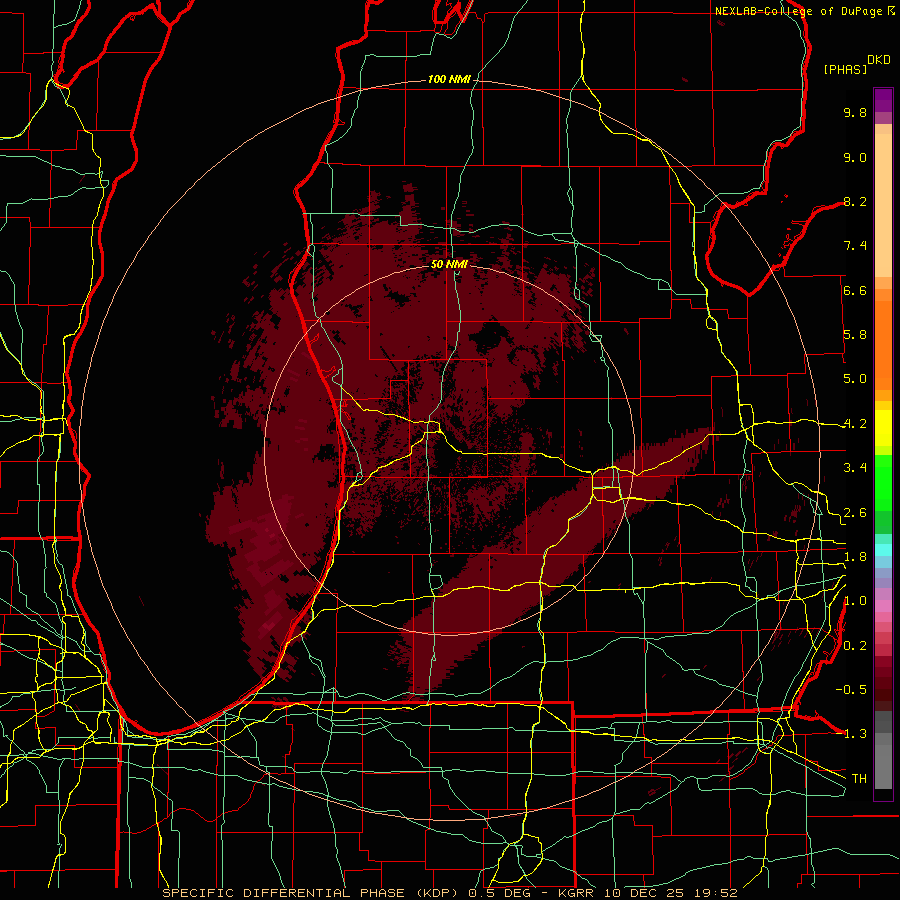Click the [PHAS] units label
Screen dimensions: 900x900
(845, 69)
